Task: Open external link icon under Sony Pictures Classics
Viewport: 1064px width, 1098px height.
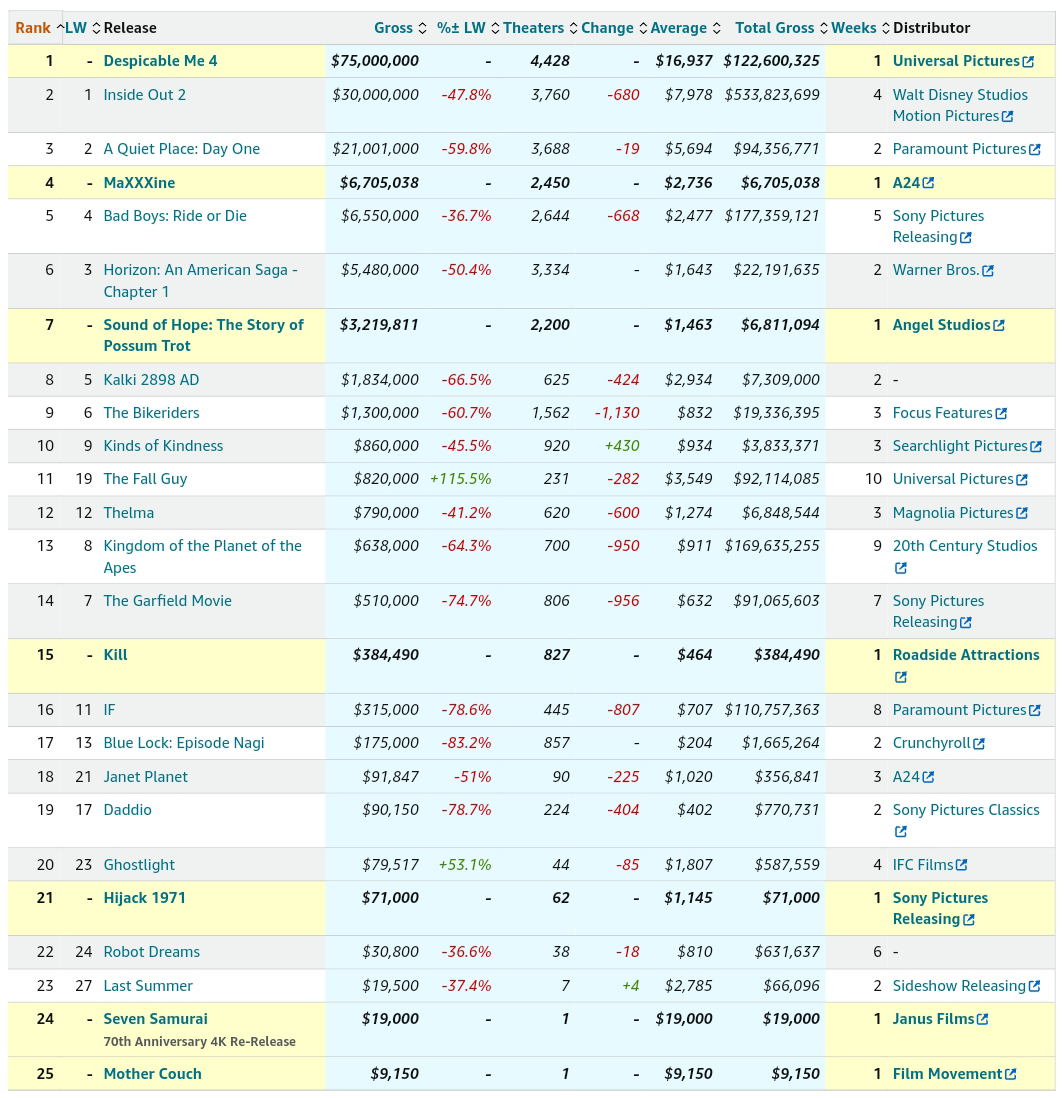Action: (901, 831)
